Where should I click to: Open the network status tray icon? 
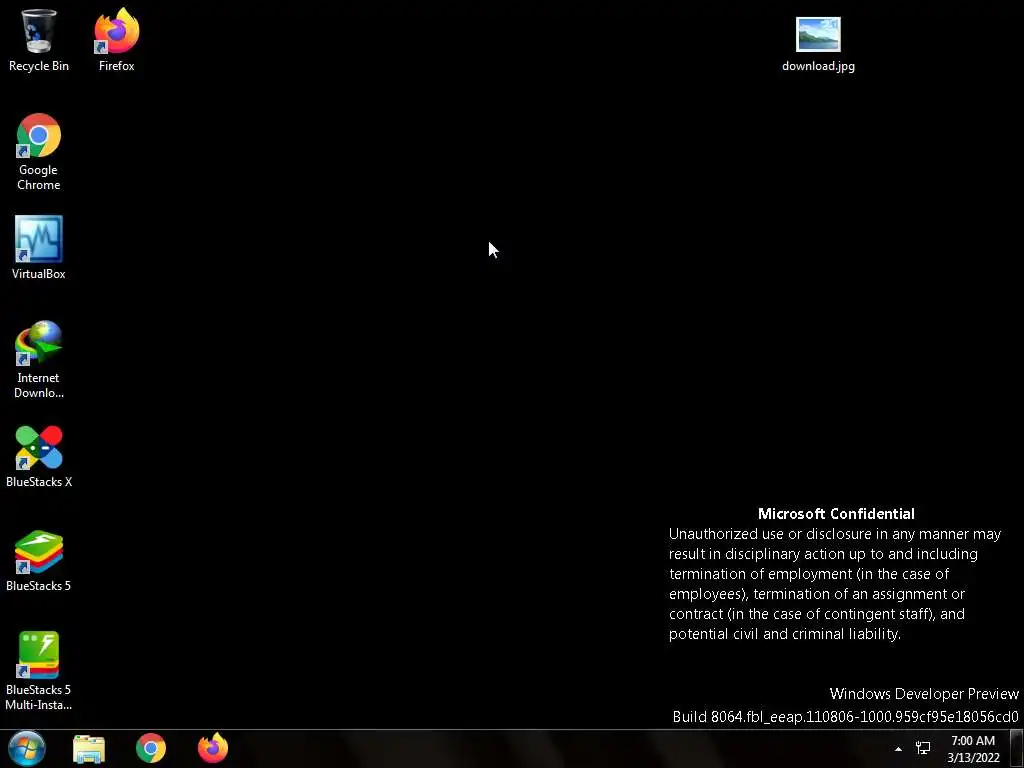point(923,748)
